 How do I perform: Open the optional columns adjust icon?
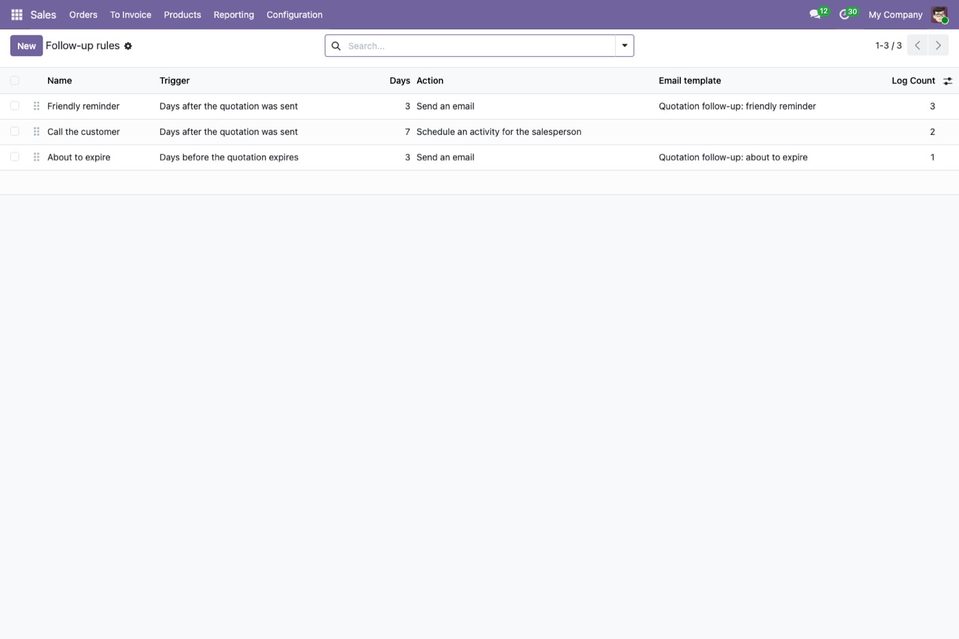tap(947, 81)
